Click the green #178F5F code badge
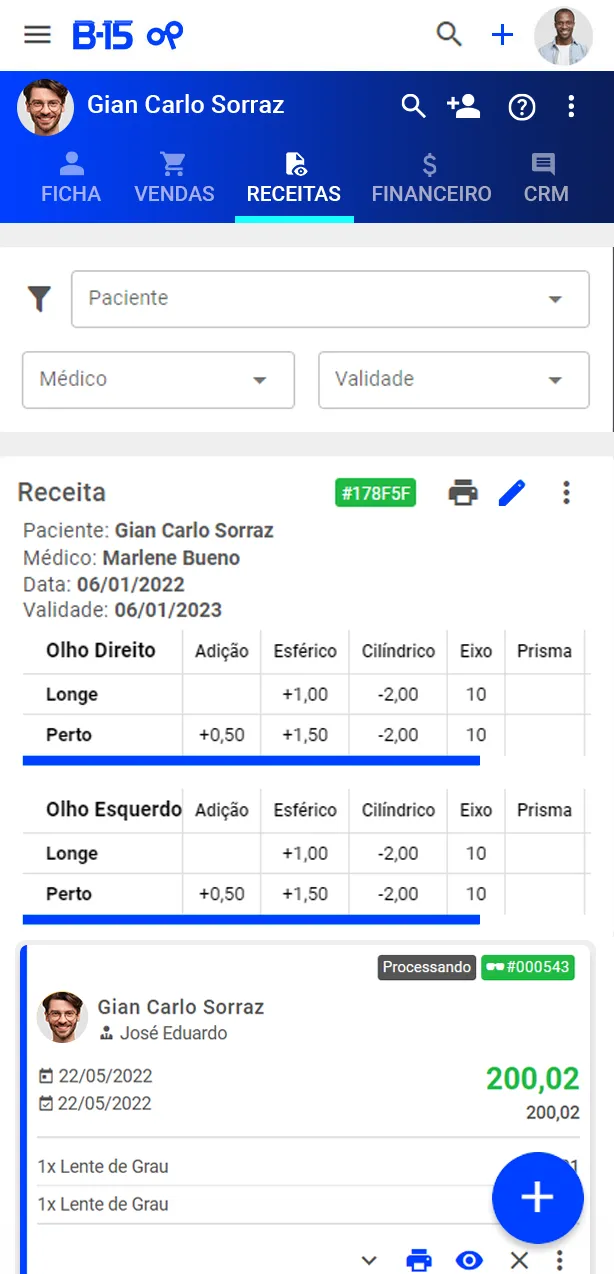The height and width of the screenshot is (1274, 614). click(375, 492)
